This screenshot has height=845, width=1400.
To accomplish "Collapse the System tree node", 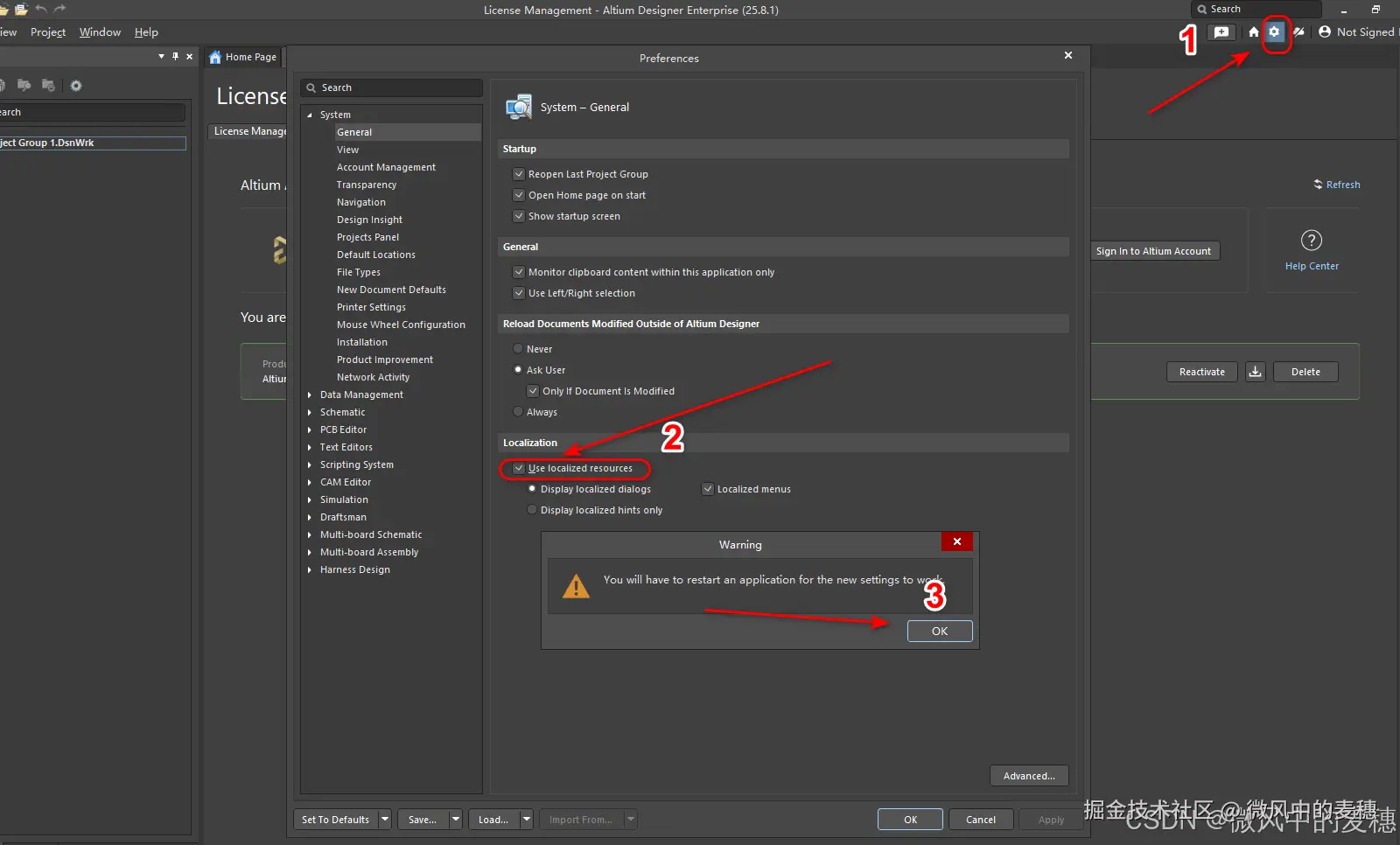I will pyautogui.click(x=310, y=115).
